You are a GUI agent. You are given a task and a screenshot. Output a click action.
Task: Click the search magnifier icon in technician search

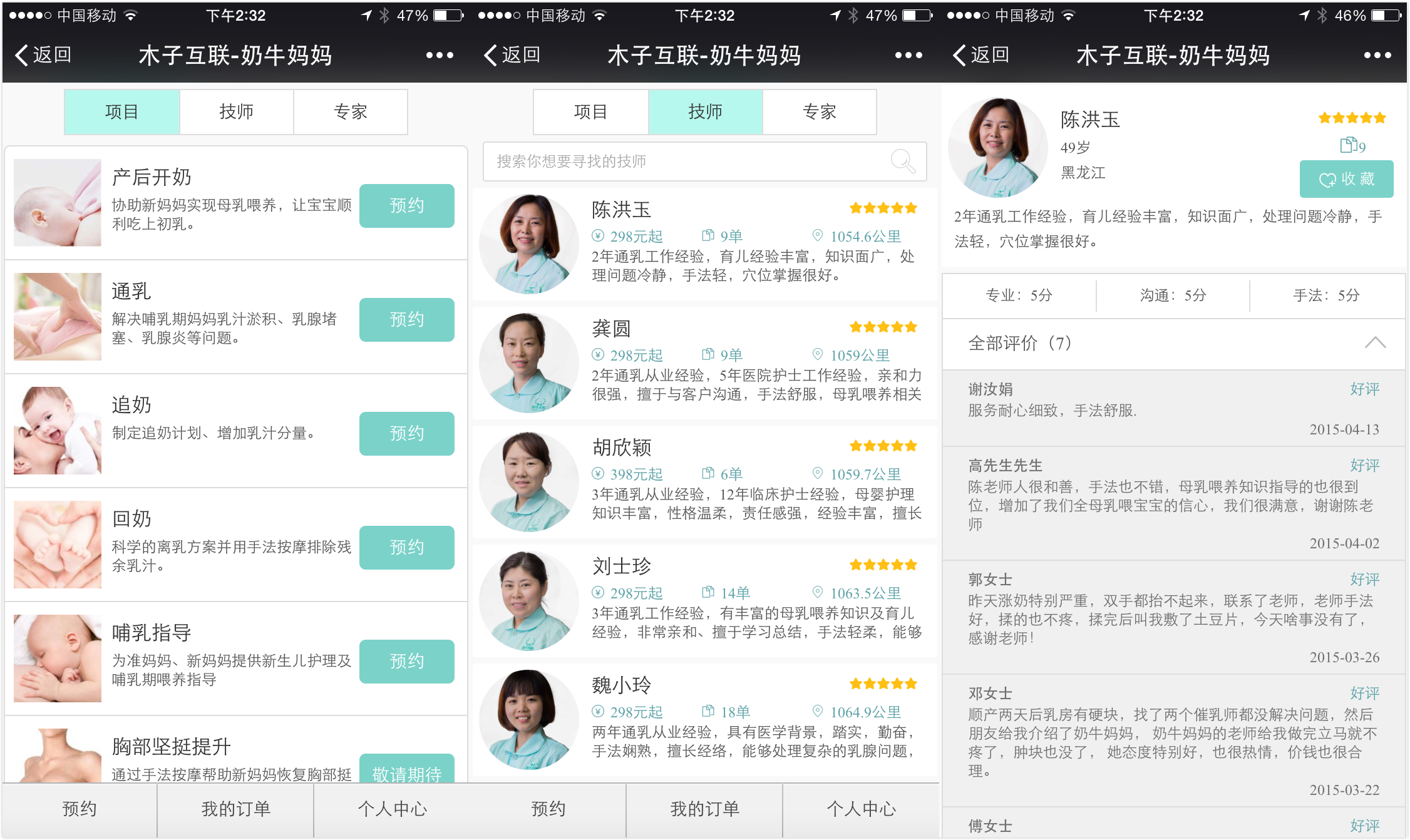tap(902, 161)
